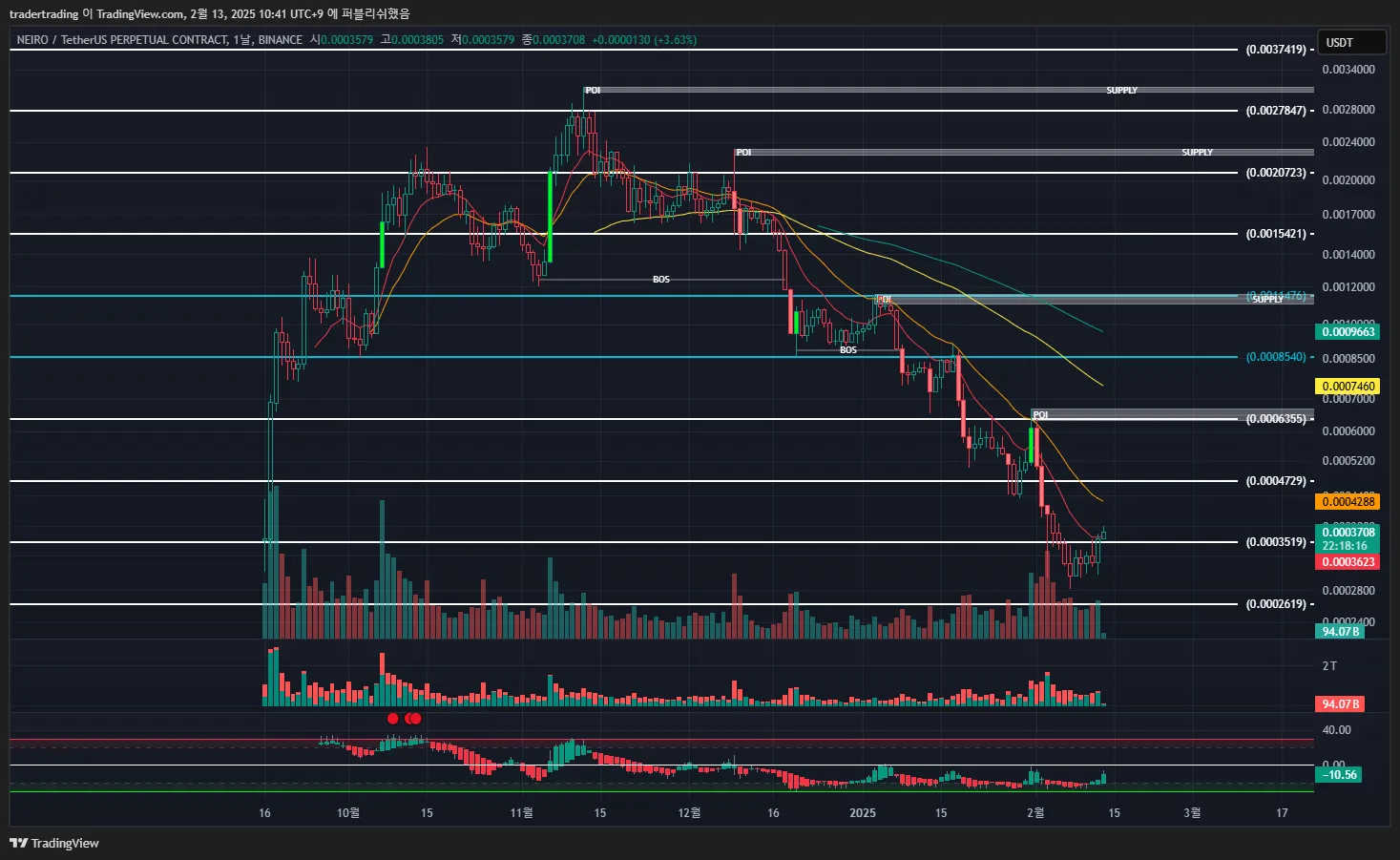This screenshot has height=860, width=1400.
Task: Click the POI label above 0.0006355 zone
Action: tap(1040, 415)
